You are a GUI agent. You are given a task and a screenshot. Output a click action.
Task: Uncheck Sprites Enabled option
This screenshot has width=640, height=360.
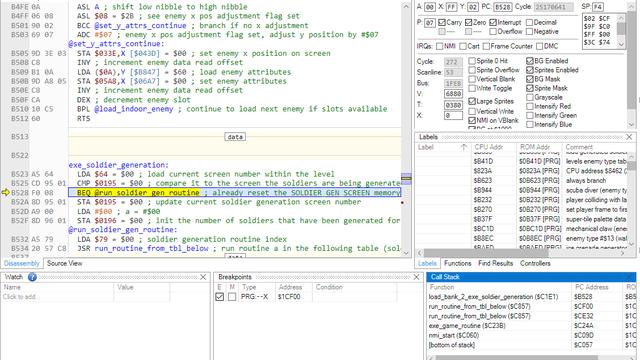pyautogui.click(x=530, y=70)
